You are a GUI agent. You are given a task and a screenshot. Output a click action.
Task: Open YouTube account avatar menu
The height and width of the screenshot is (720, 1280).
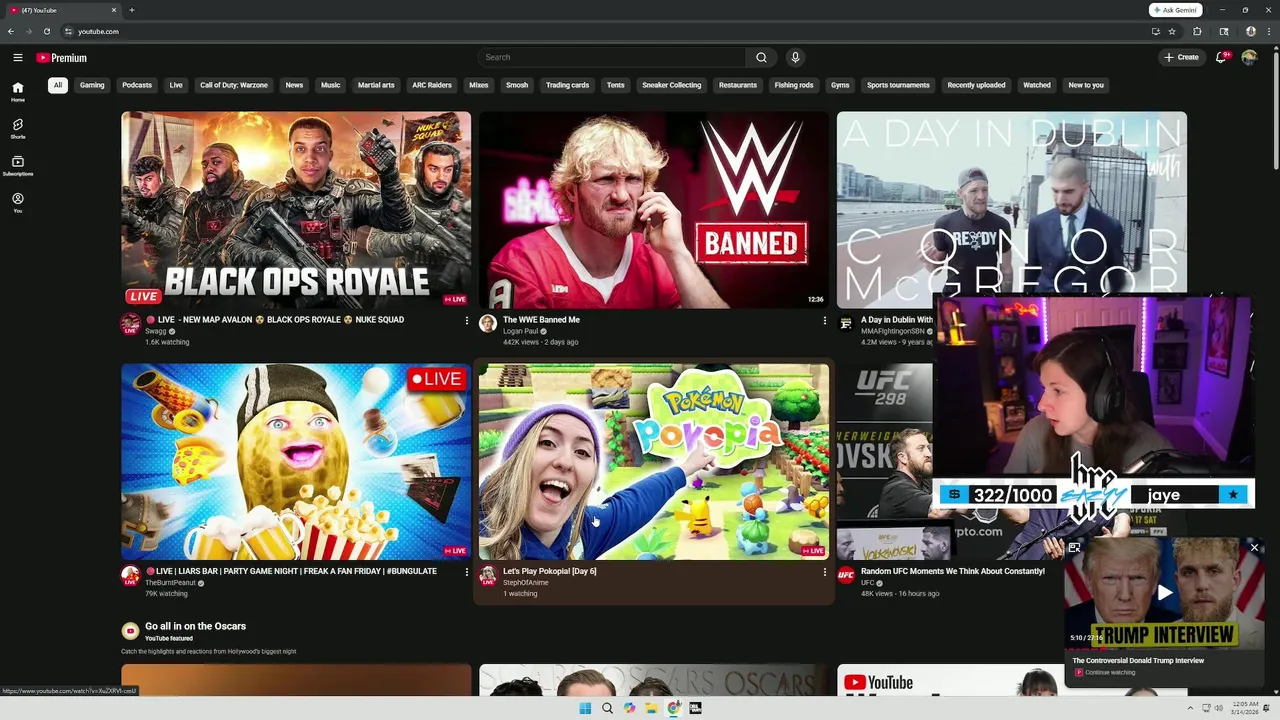1249,58
